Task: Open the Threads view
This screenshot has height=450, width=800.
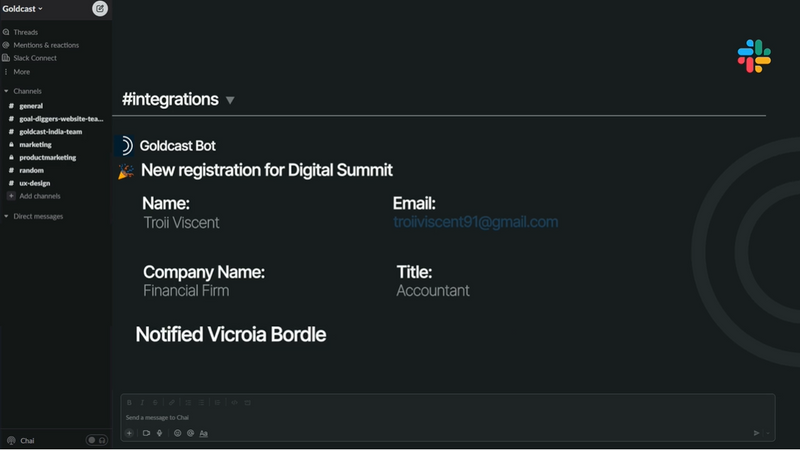Action: [26, 32]
